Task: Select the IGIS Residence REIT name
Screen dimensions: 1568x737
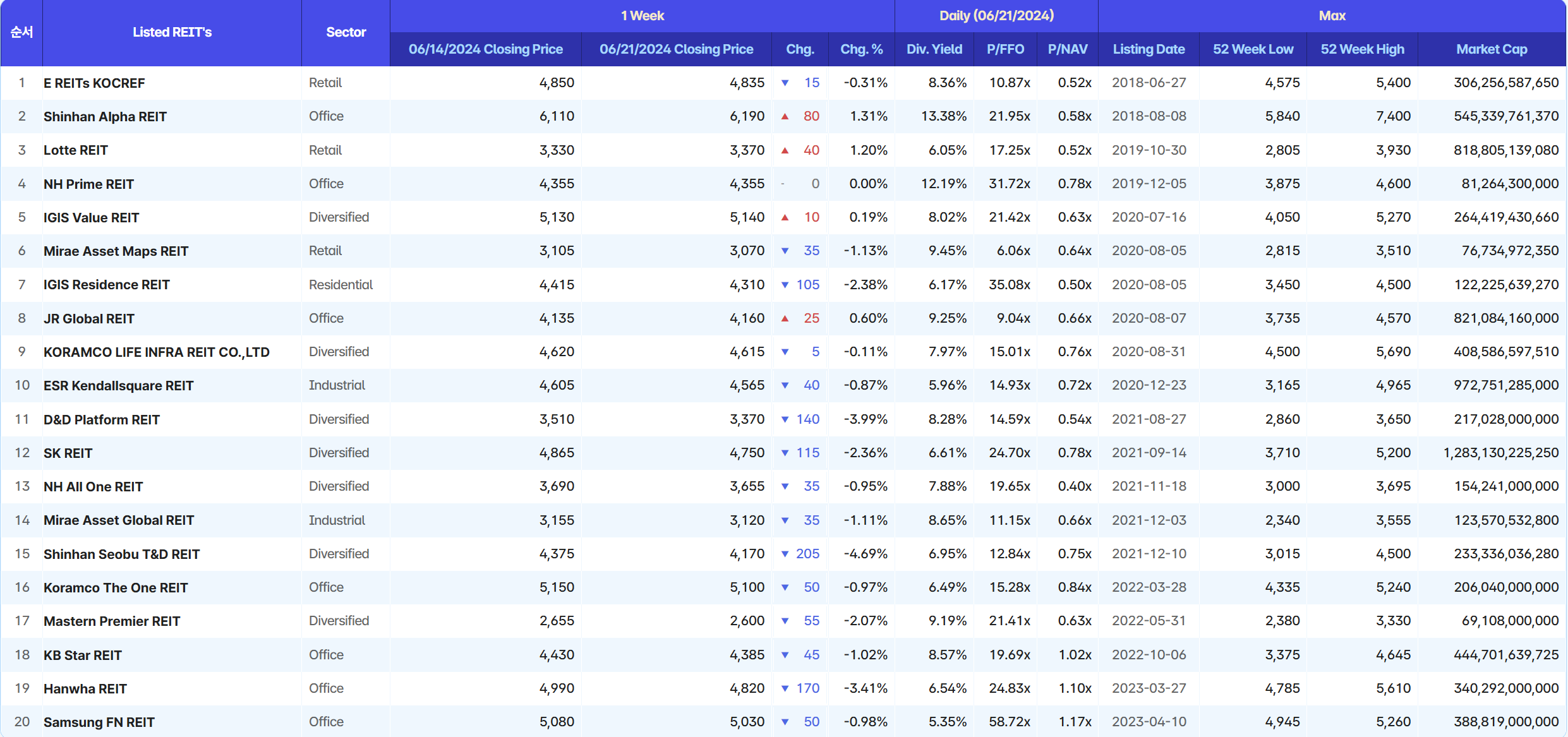Action: [x=106, y=285]
